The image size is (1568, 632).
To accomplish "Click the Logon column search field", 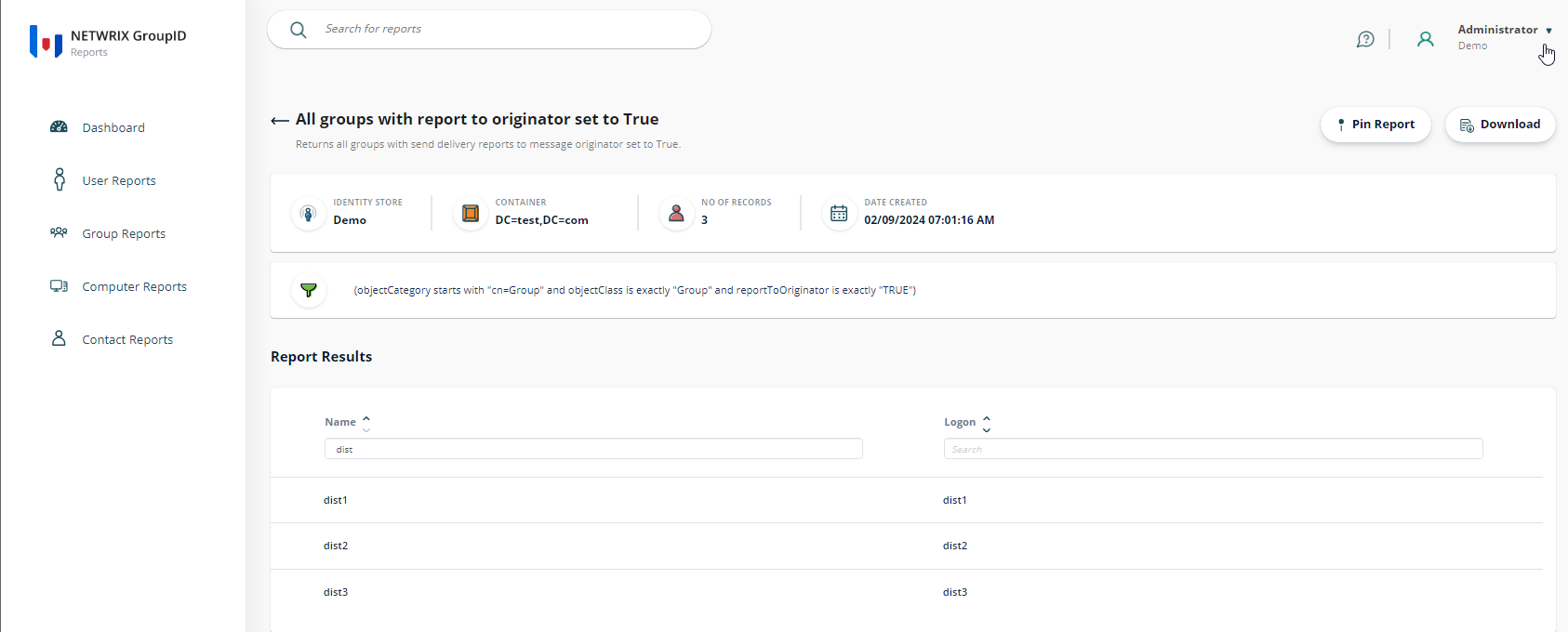I will click(1213, 449).
